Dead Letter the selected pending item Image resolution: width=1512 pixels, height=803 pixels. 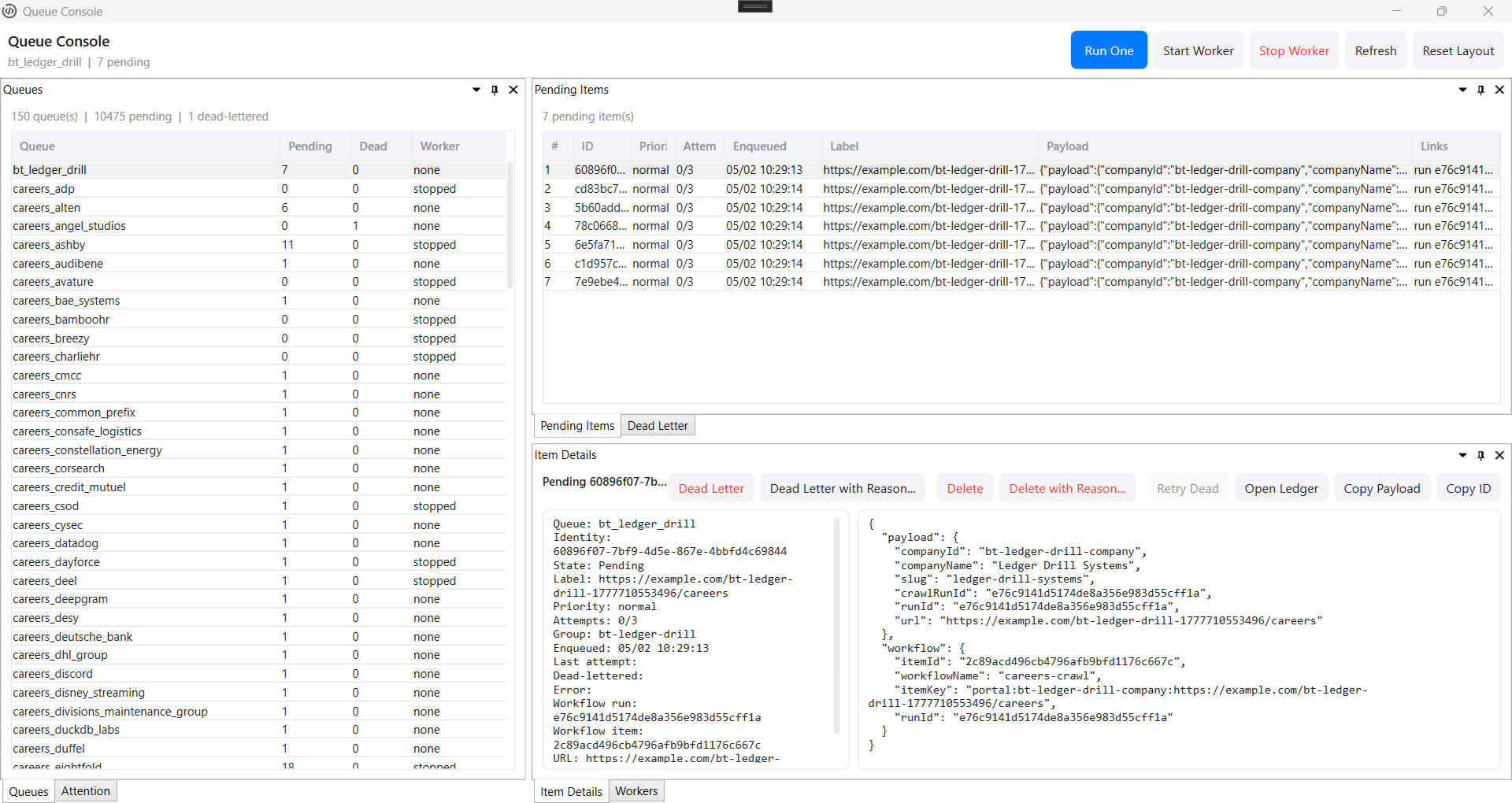[x=711, y=488]
